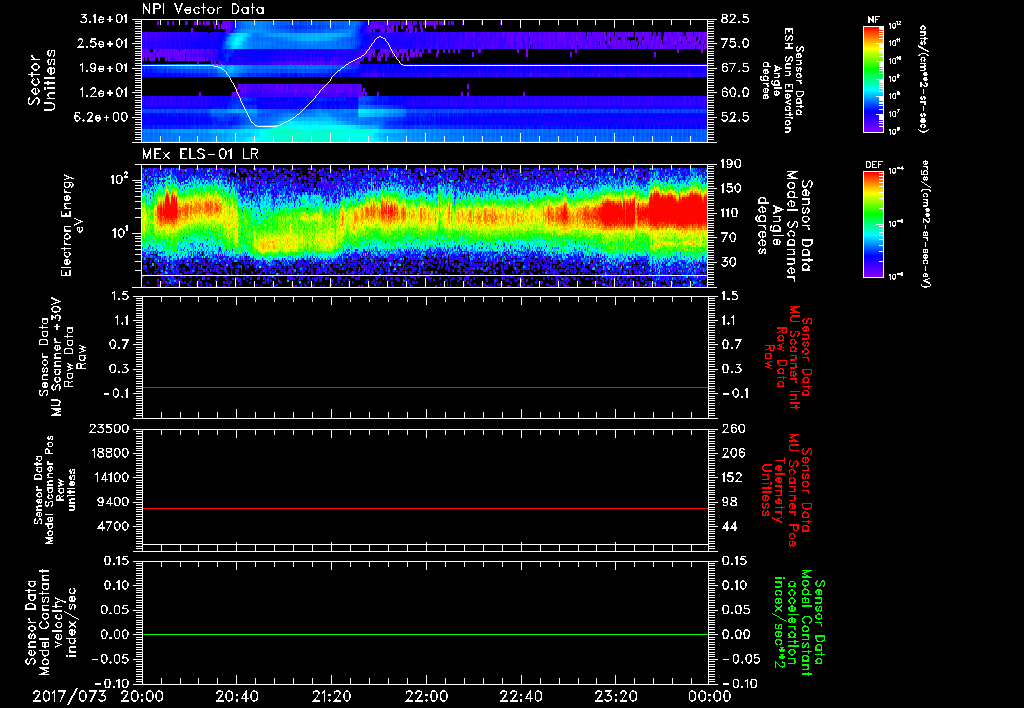Click the '30' scanner angle axis value
This screenshot has width=1024, height=708.
pos(729,262)
